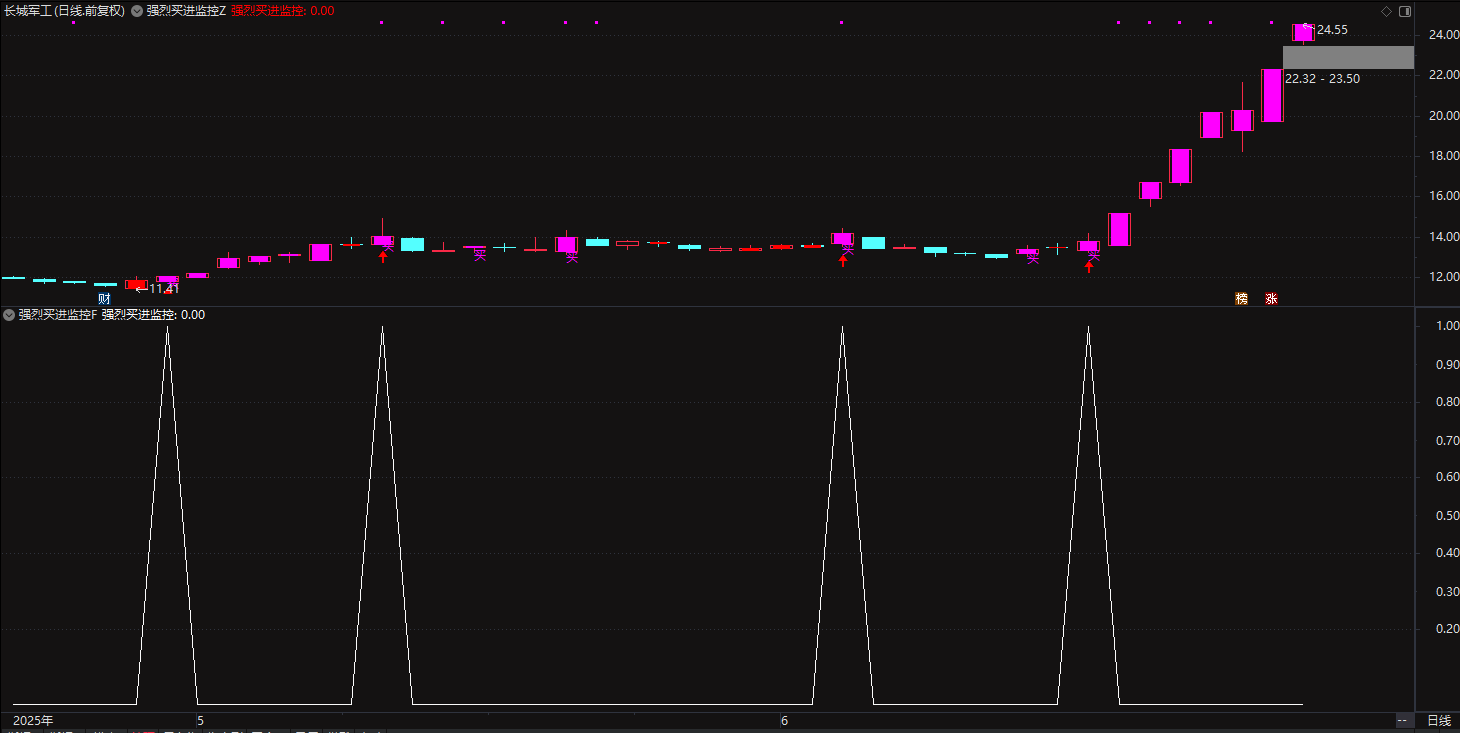The height and width of the screenshot is (733, 1460).
Task: Open the 强烈买进监控F indicator dropdown arrow
Action: tap(9, 314)
